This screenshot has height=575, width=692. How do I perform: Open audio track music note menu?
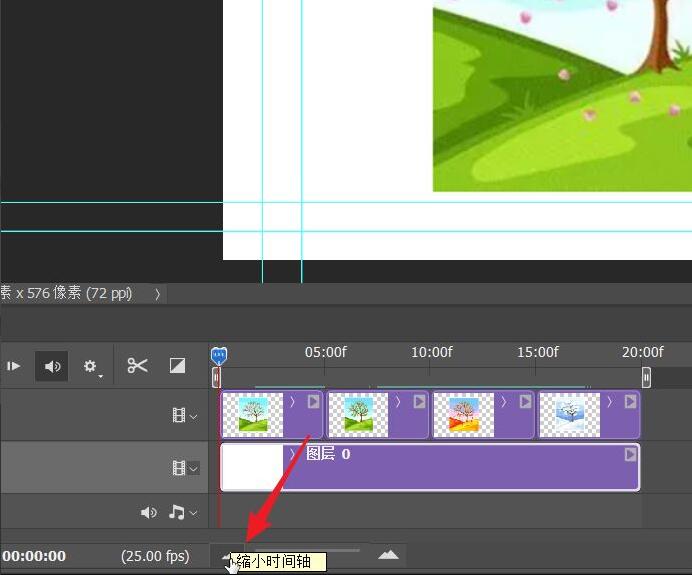click(182, 512)
